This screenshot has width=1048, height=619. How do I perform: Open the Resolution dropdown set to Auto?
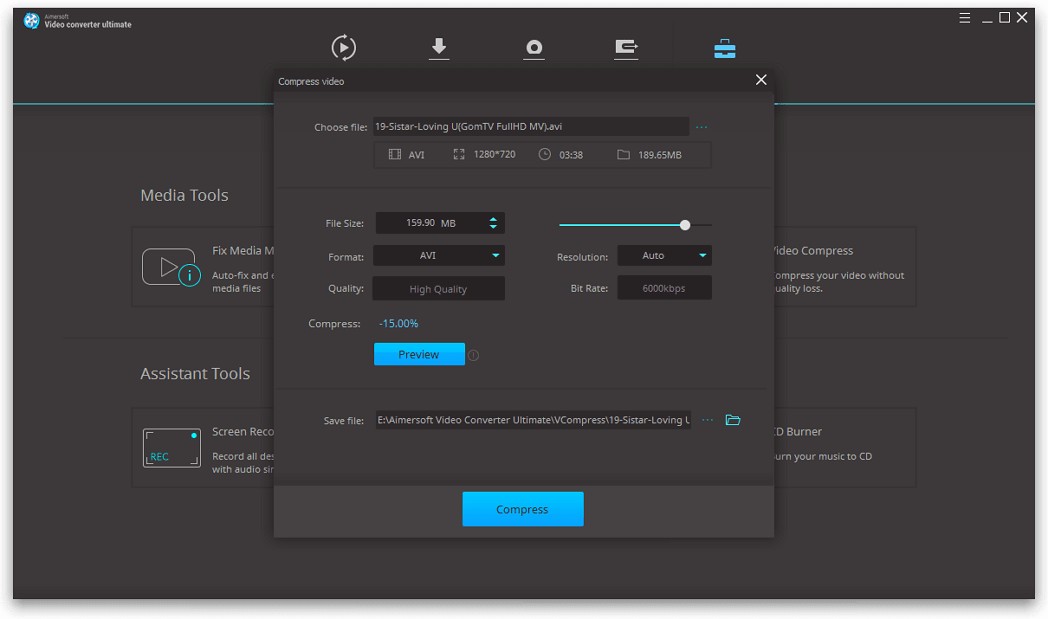tap(664, 256)
